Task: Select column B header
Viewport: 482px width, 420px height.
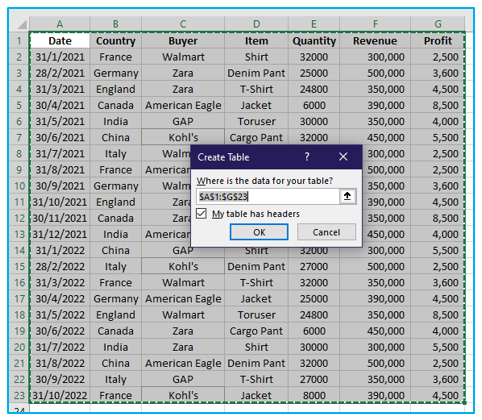Action: coord(116,24)
